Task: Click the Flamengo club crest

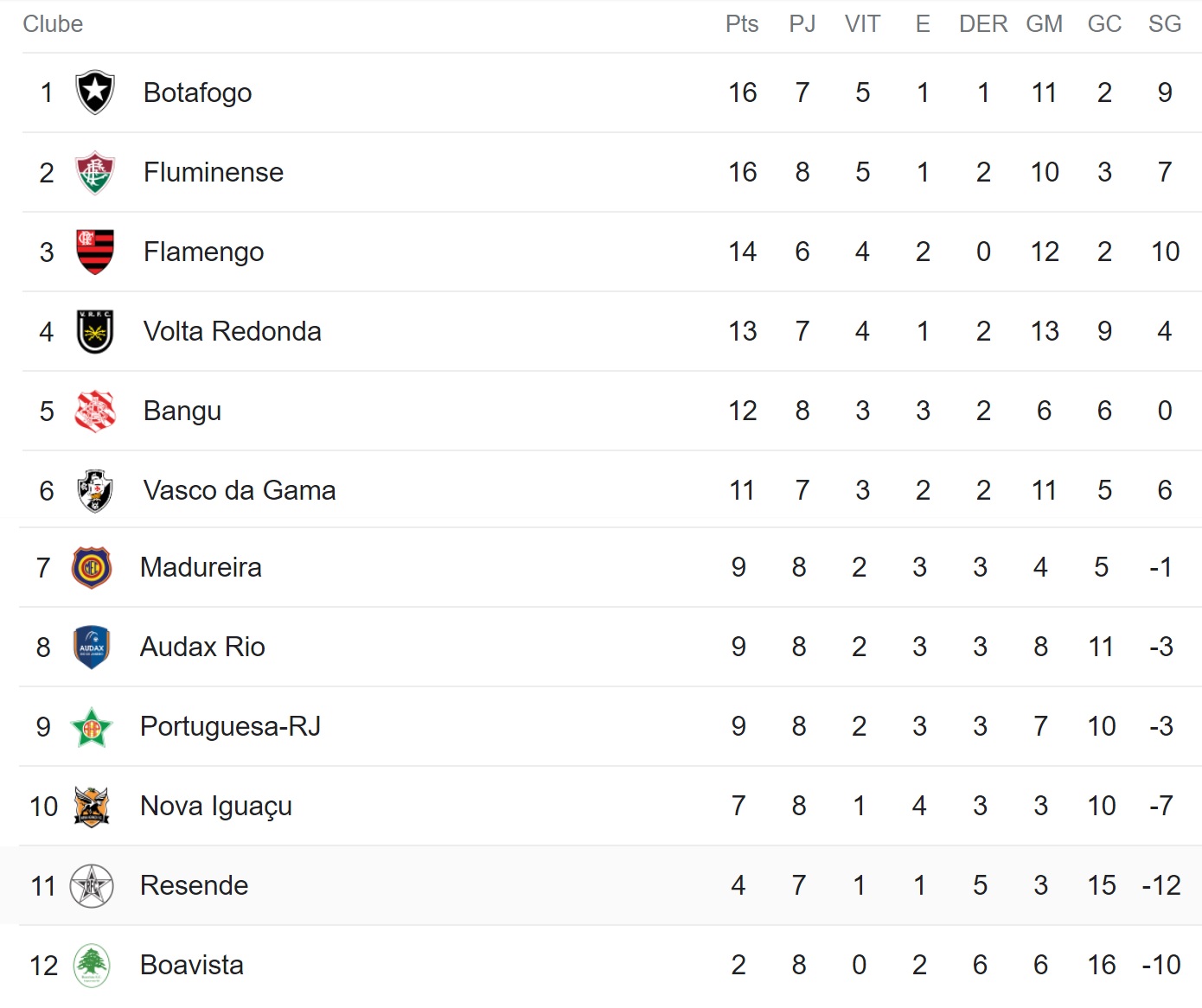Action: (95, 252)
